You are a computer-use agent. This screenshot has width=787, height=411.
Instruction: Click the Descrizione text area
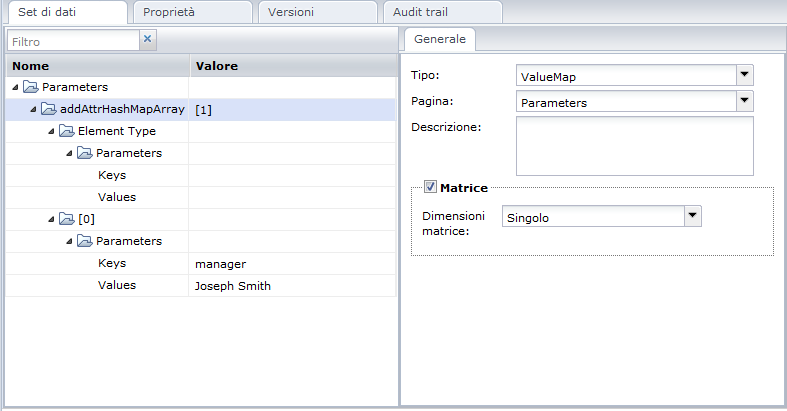634,146
